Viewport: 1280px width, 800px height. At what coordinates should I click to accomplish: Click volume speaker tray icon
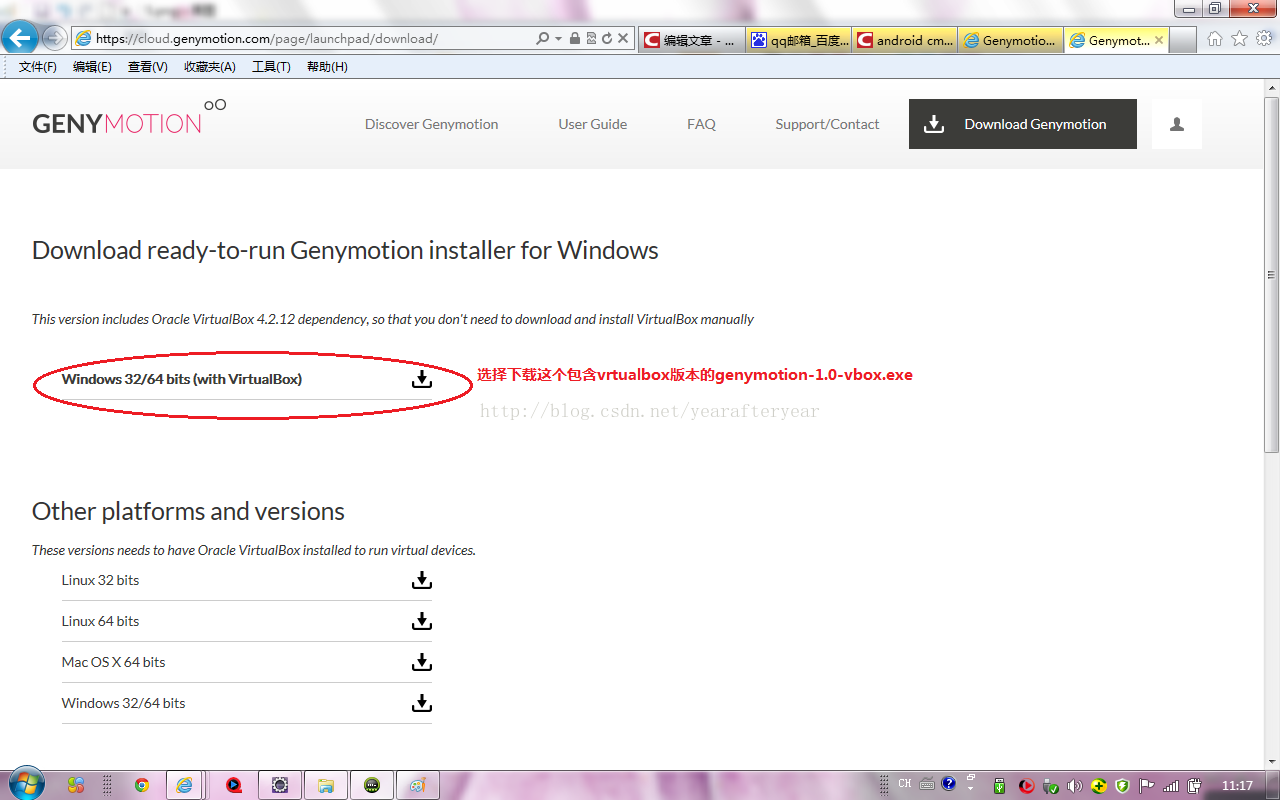1076,785
